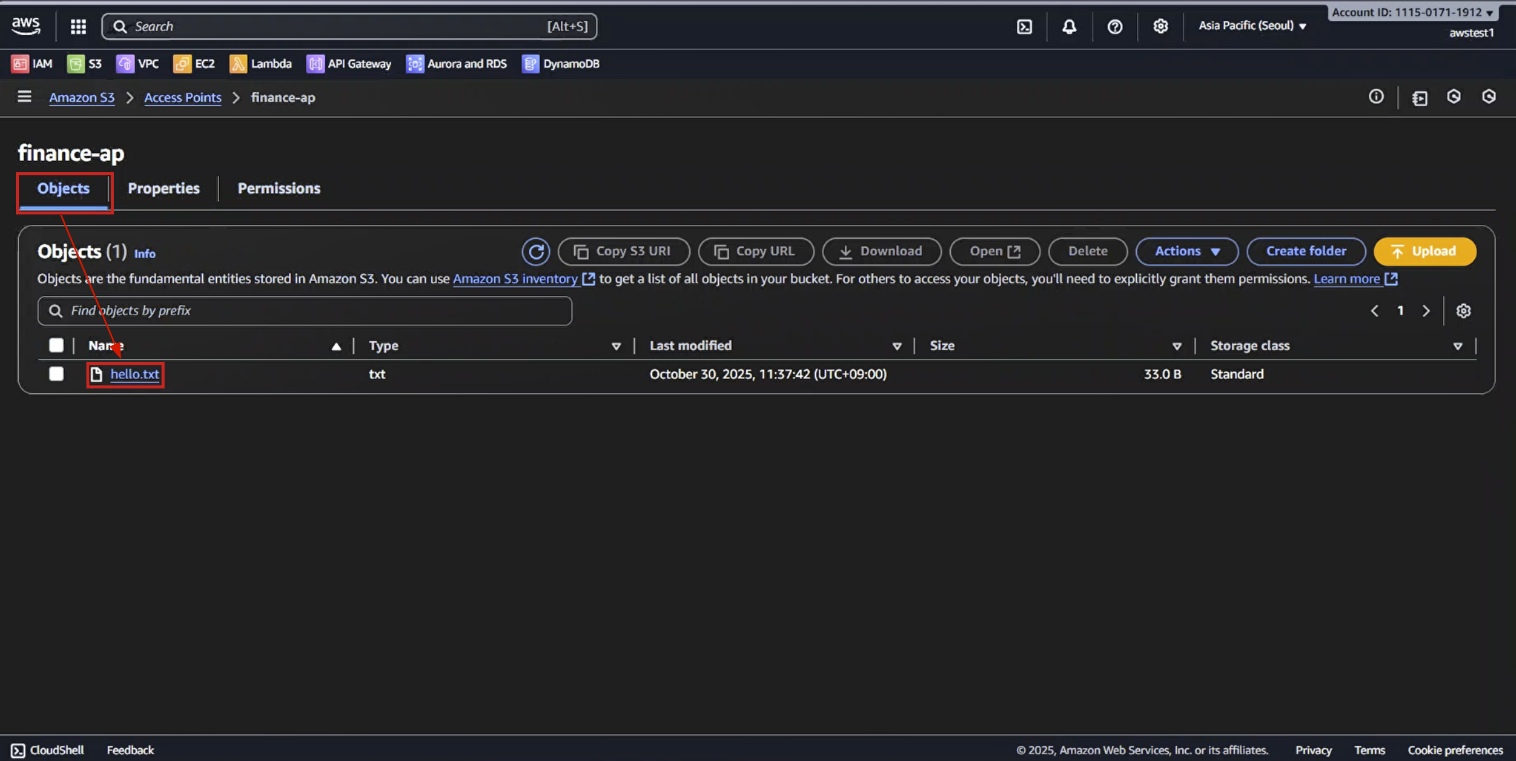Open VPC service shortcut
Screen dimensions: 1516x761
point(138,64)
